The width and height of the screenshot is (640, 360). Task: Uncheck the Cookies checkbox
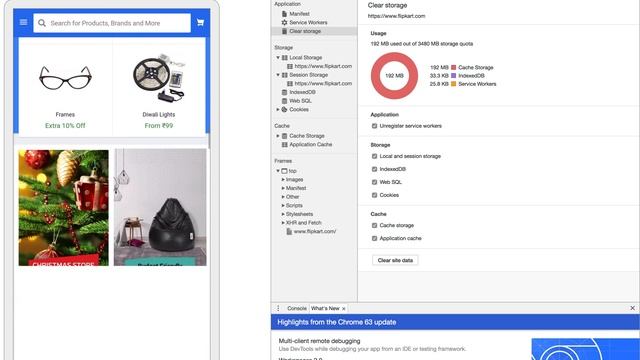[374, 195]
